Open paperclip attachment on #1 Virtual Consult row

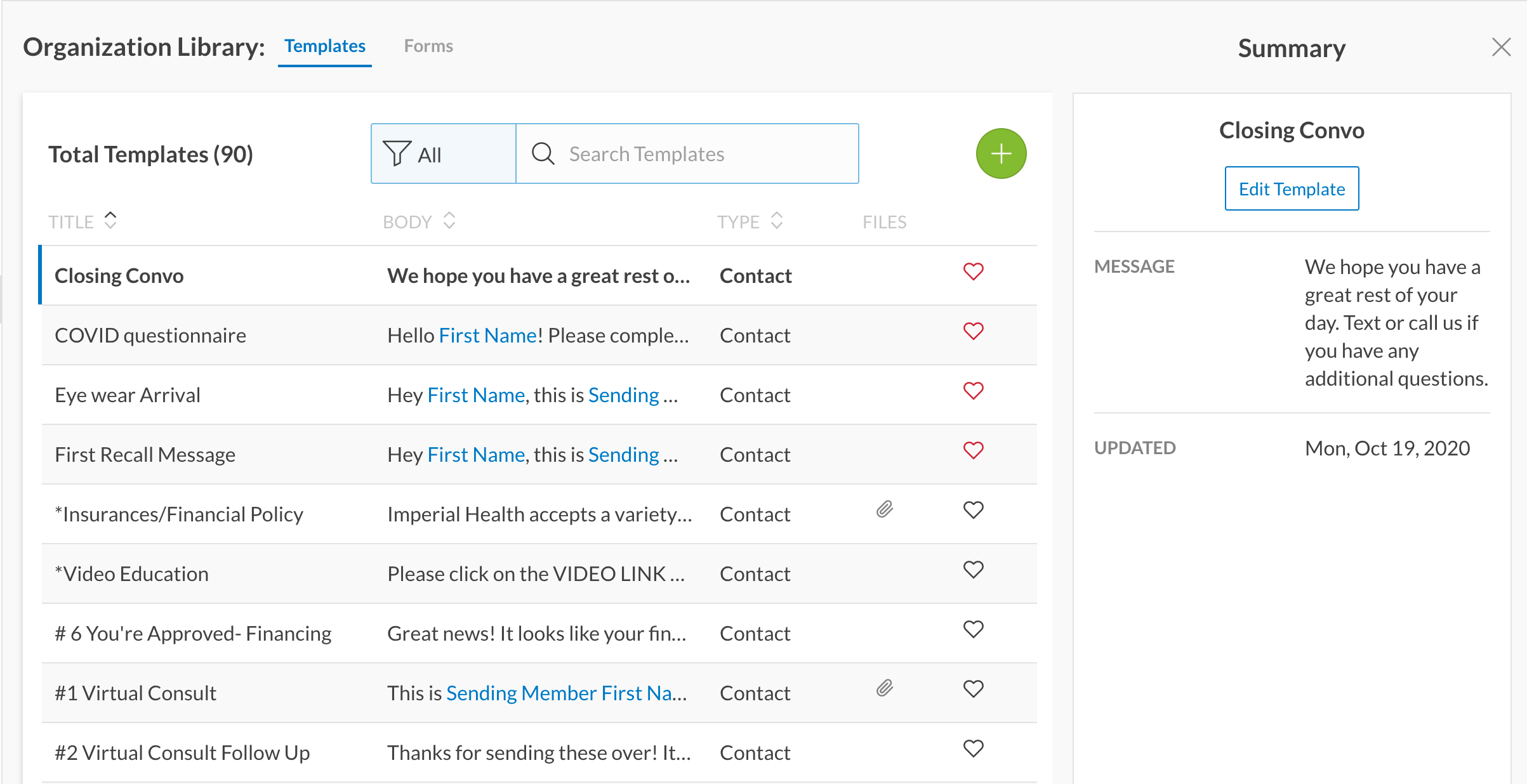click(x=885, y=688)
